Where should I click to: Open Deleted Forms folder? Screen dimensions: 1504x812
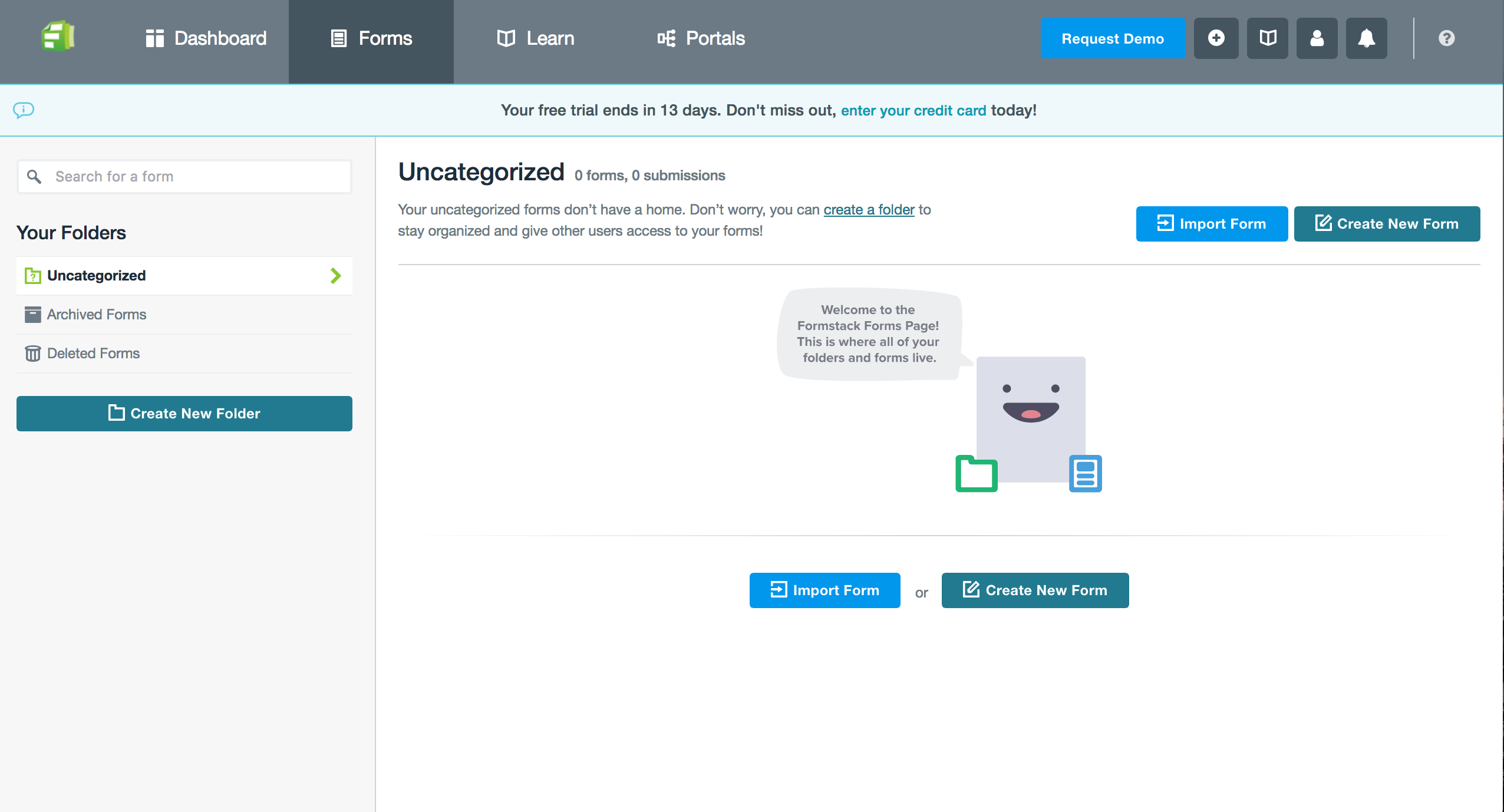(184, 354)
